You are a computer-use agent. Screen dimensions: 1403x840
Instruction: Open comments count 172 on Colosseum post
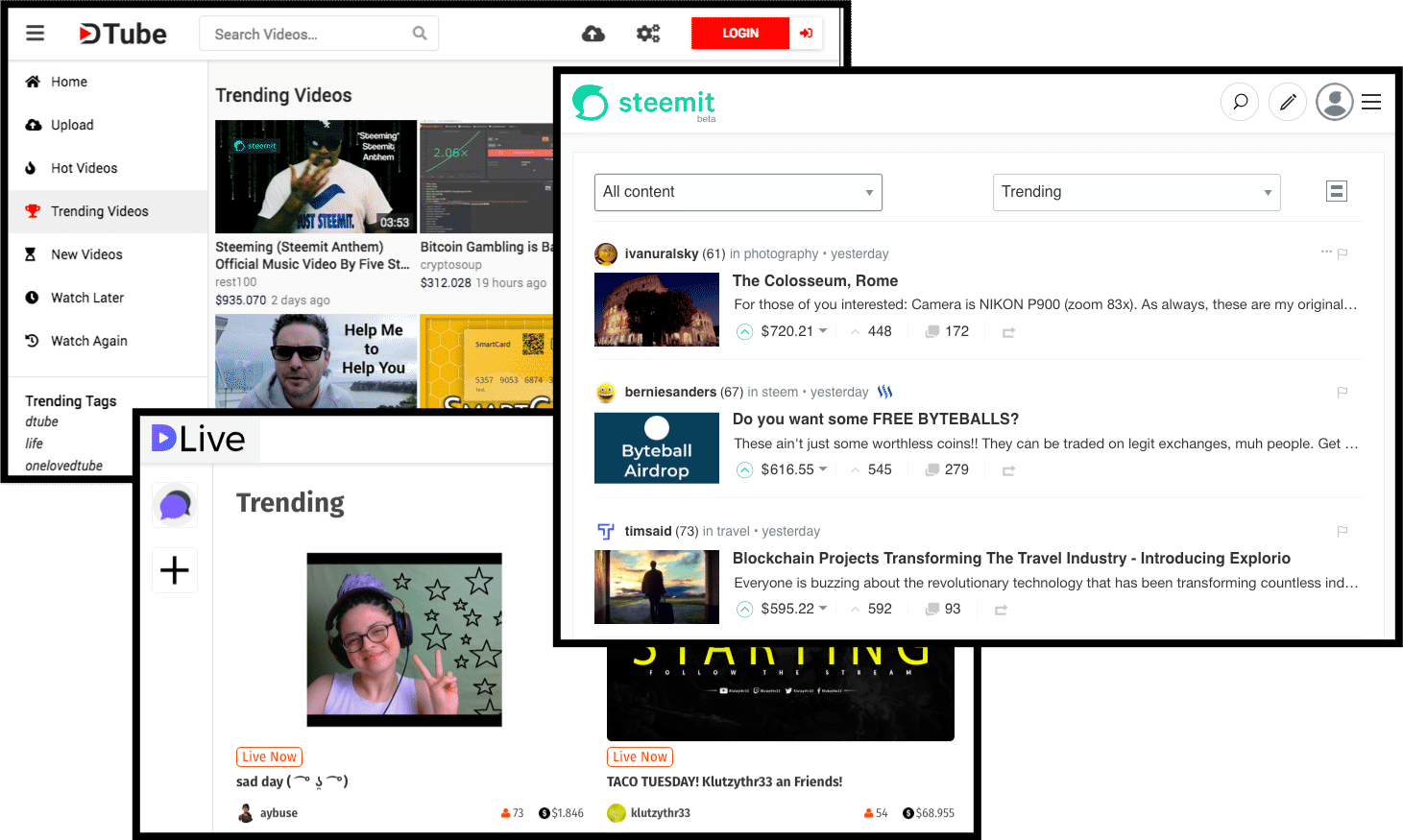(947, 331)
